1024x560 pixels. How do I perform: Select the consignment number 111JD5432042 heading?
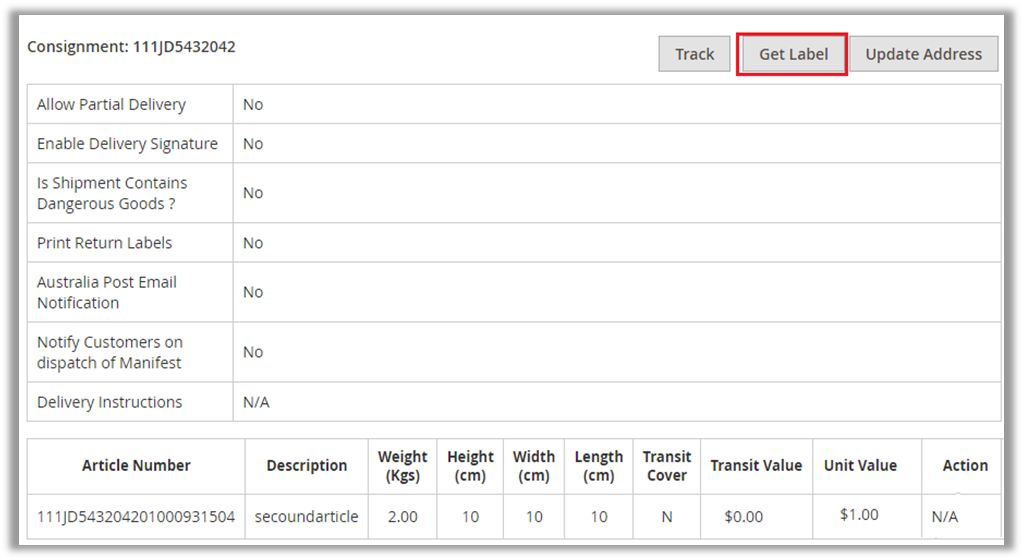(131, 47)
